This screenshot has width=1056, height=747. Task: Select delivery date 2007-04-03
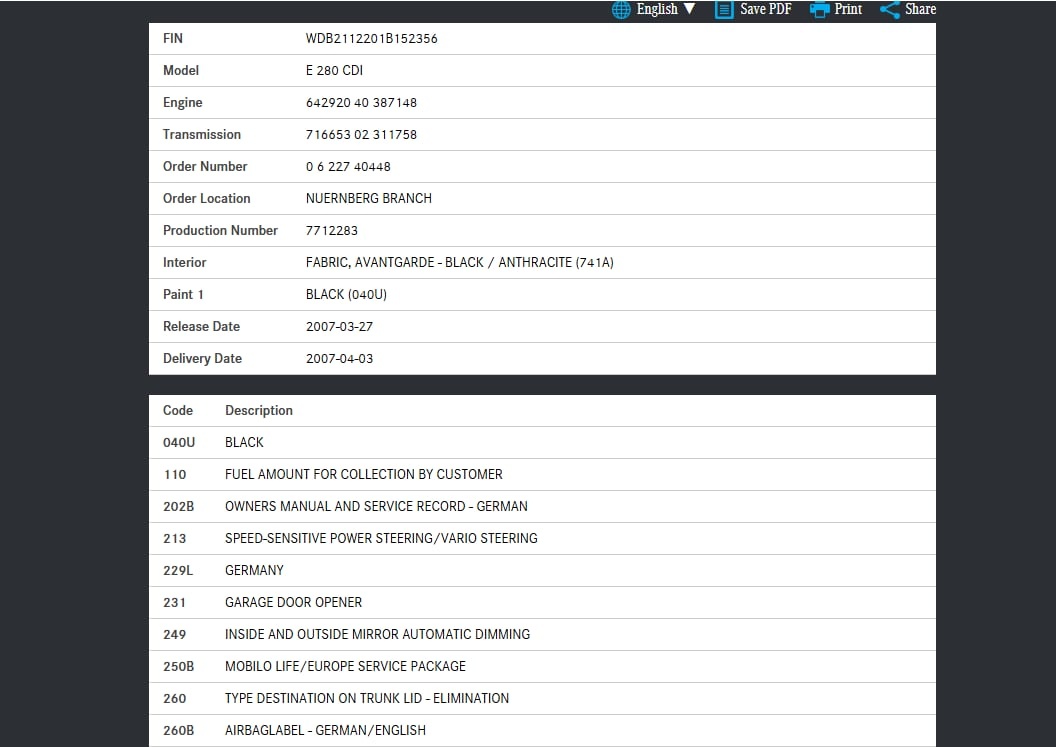click(x=339, y=358)
